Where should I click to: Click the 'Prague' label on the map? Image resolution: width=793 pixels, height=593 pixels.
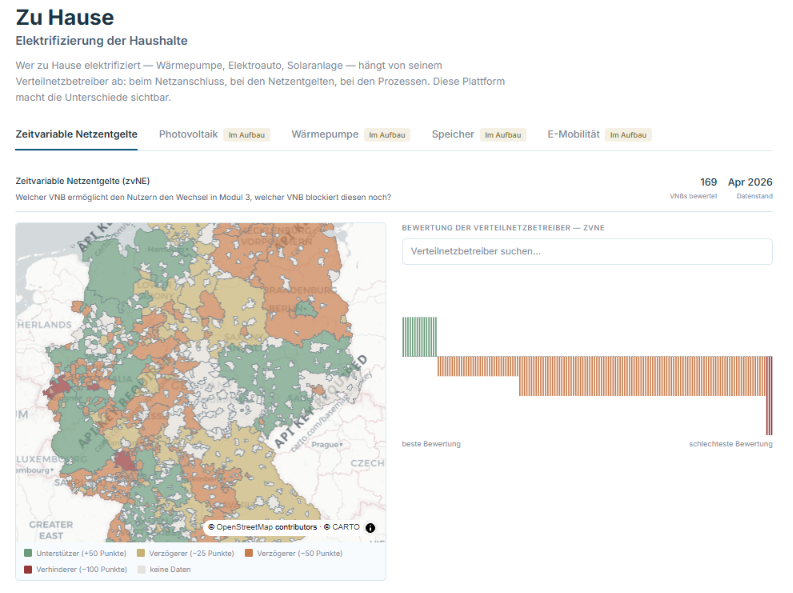pos(325,444)
